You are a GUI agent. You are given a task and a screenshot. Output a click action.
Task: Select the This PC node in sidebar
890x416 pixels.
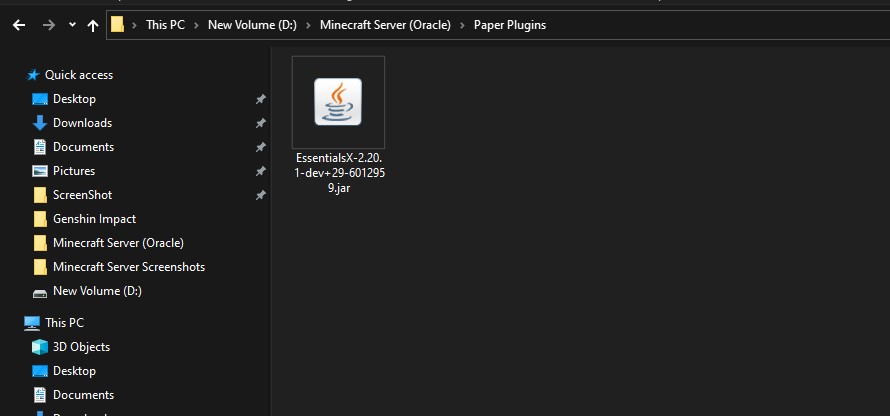coord(64,323)
